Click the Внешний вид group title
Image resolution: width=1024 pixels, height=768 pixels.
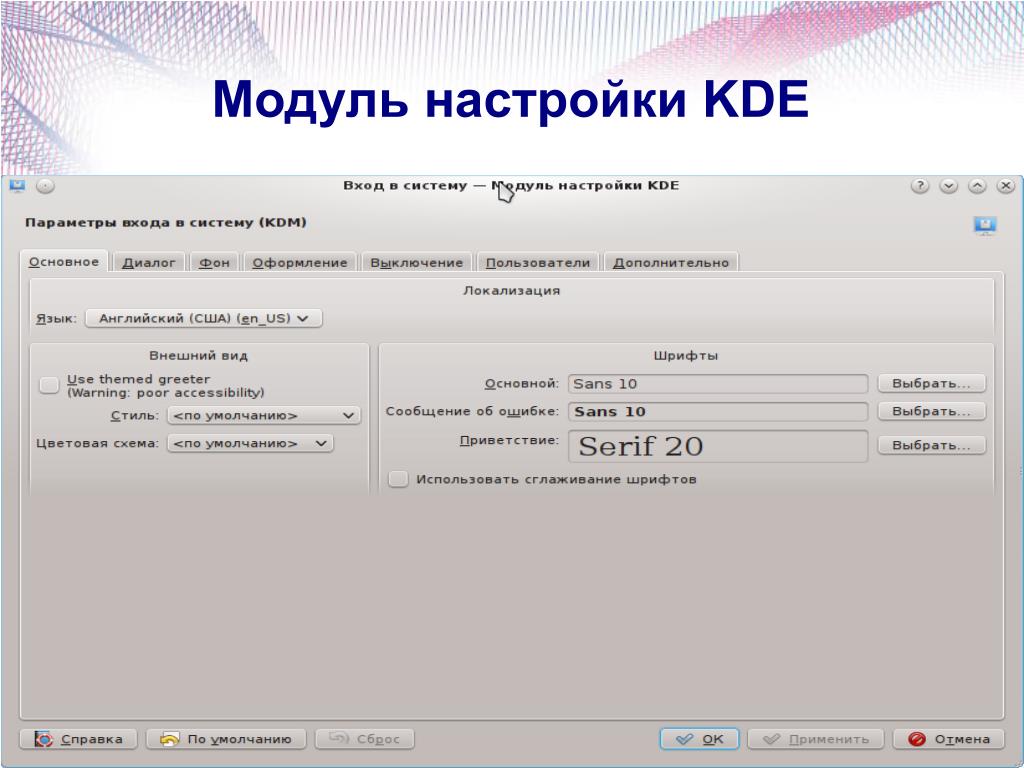click(x=199, y=356)
